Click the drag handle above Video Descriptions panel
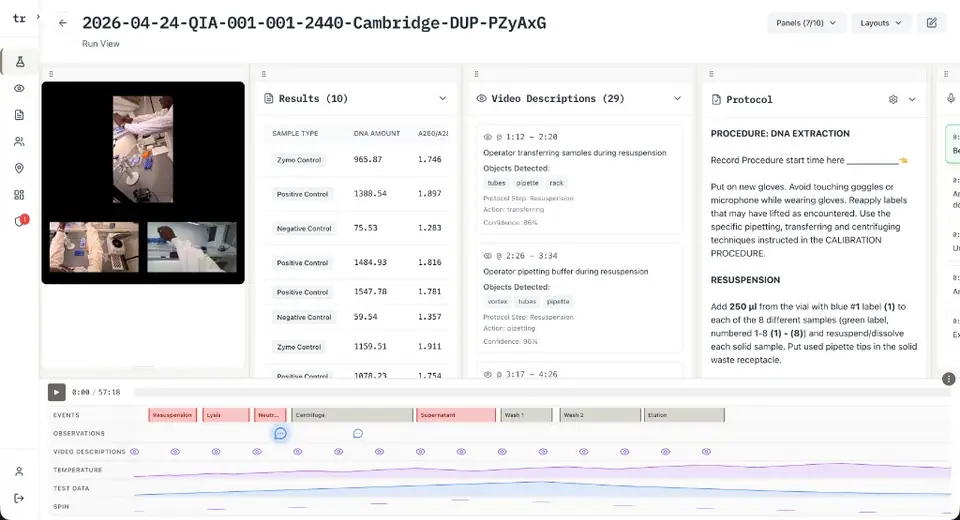 (x=476, y=74)
